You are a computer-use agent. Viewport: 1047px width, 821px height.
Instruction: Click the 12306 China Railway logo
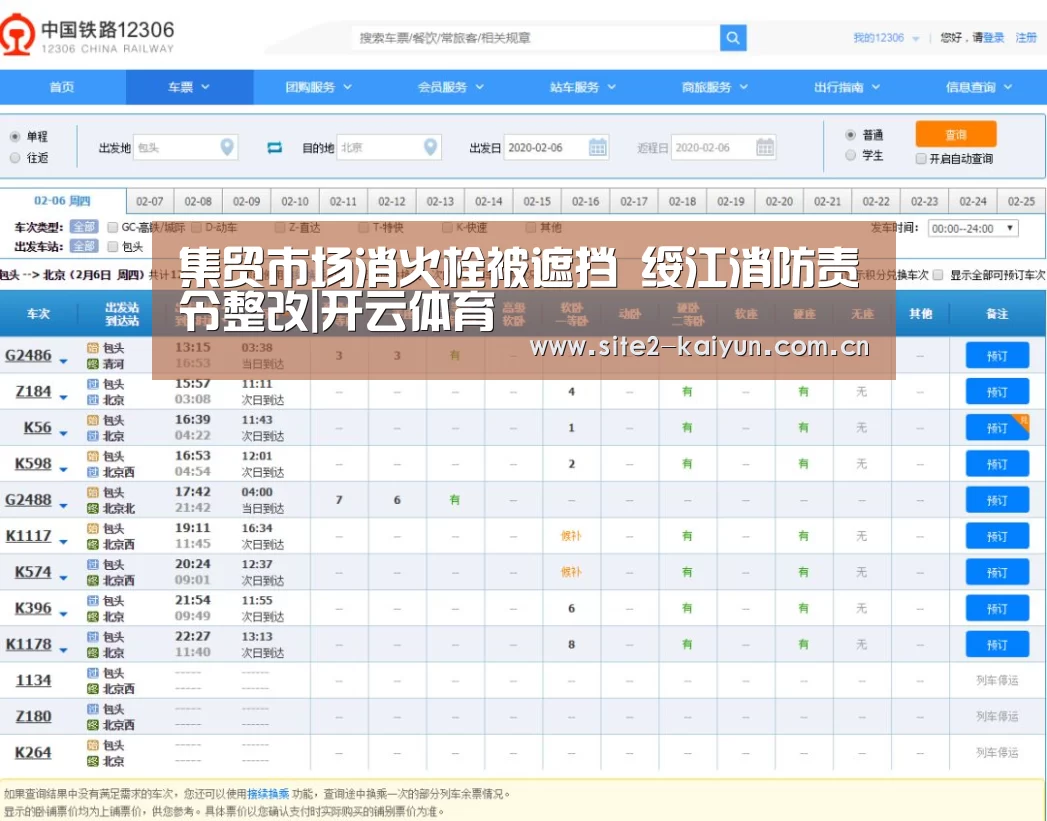pos(87,36)
